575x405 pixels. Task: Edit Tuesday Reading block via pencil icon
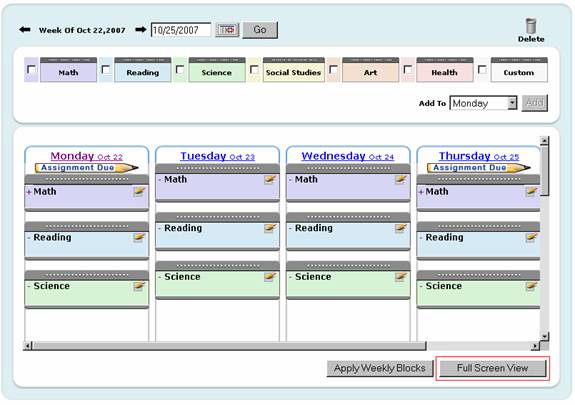click(270, 228)
